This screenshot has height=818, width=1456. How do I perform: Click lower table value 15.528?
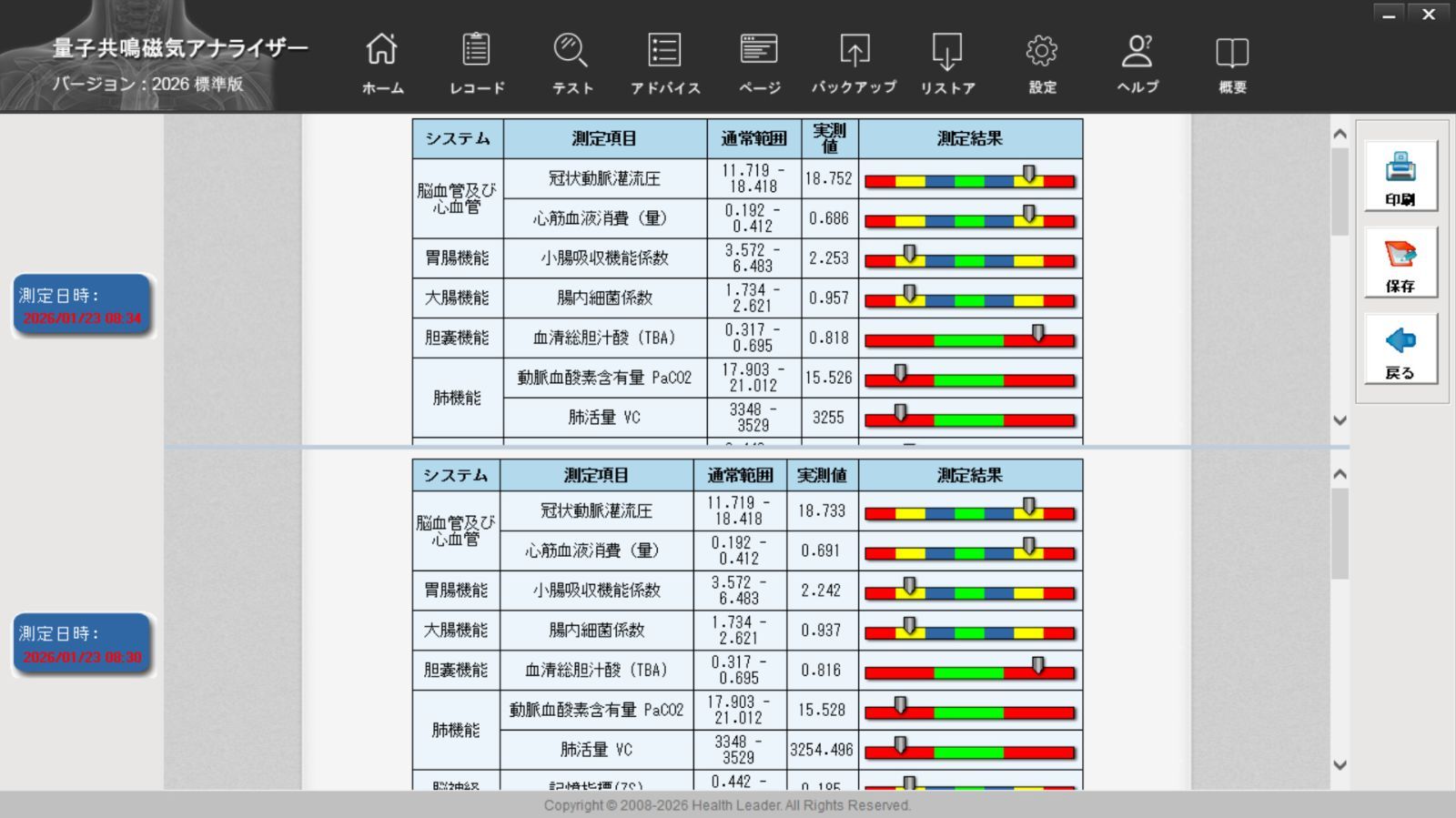[821, 710]
